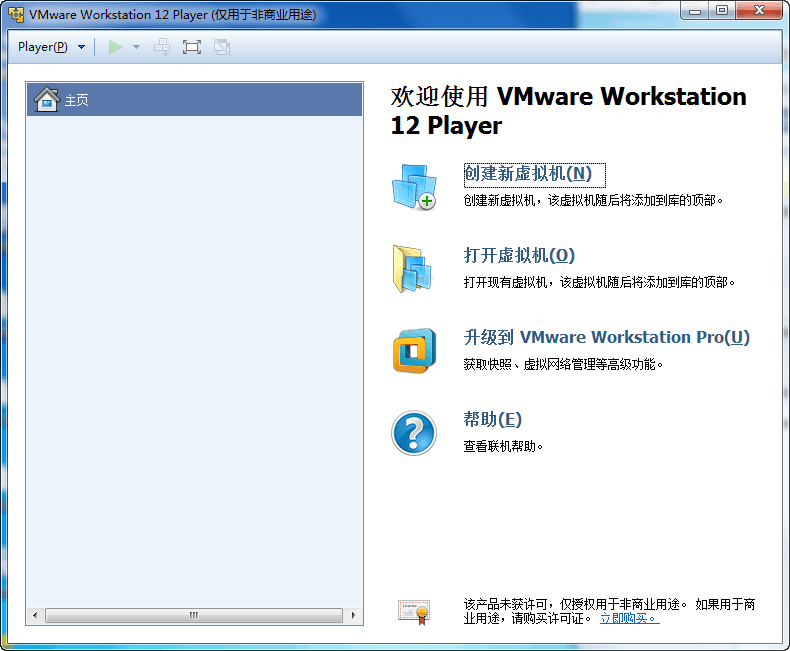Click the blue question mark help icon
The height and width of the screenshot is (651, 790).
coord(414,433)
